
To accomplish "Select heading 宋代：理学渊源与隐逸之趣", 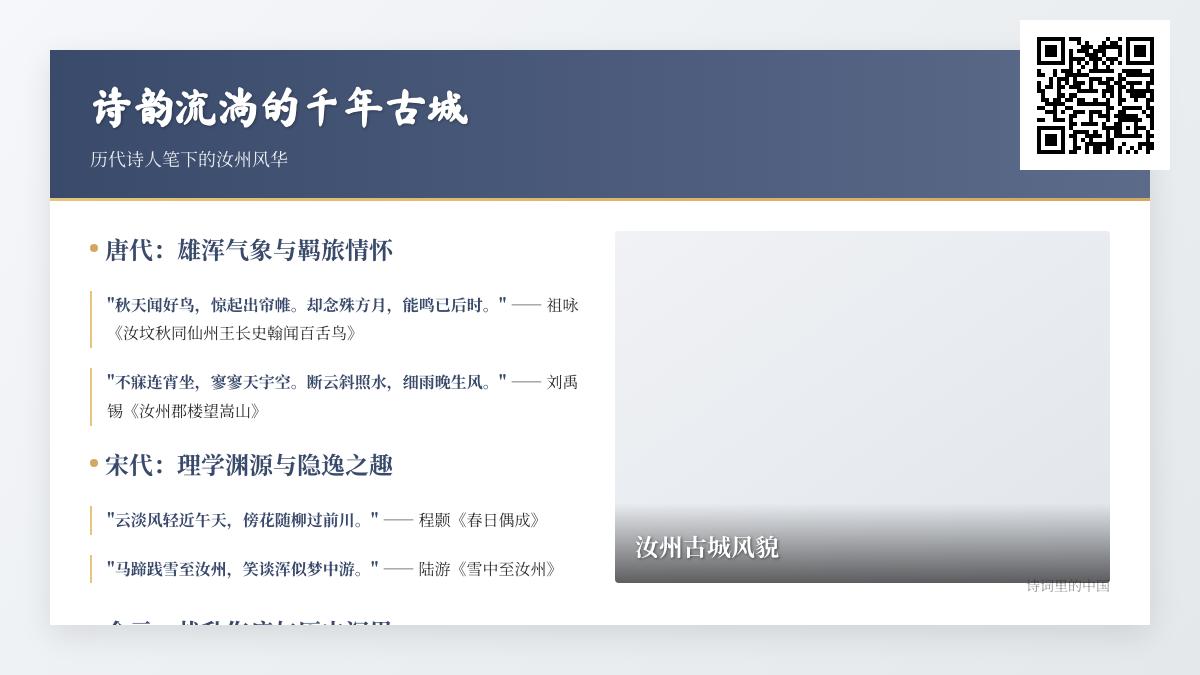I will 249,465.
